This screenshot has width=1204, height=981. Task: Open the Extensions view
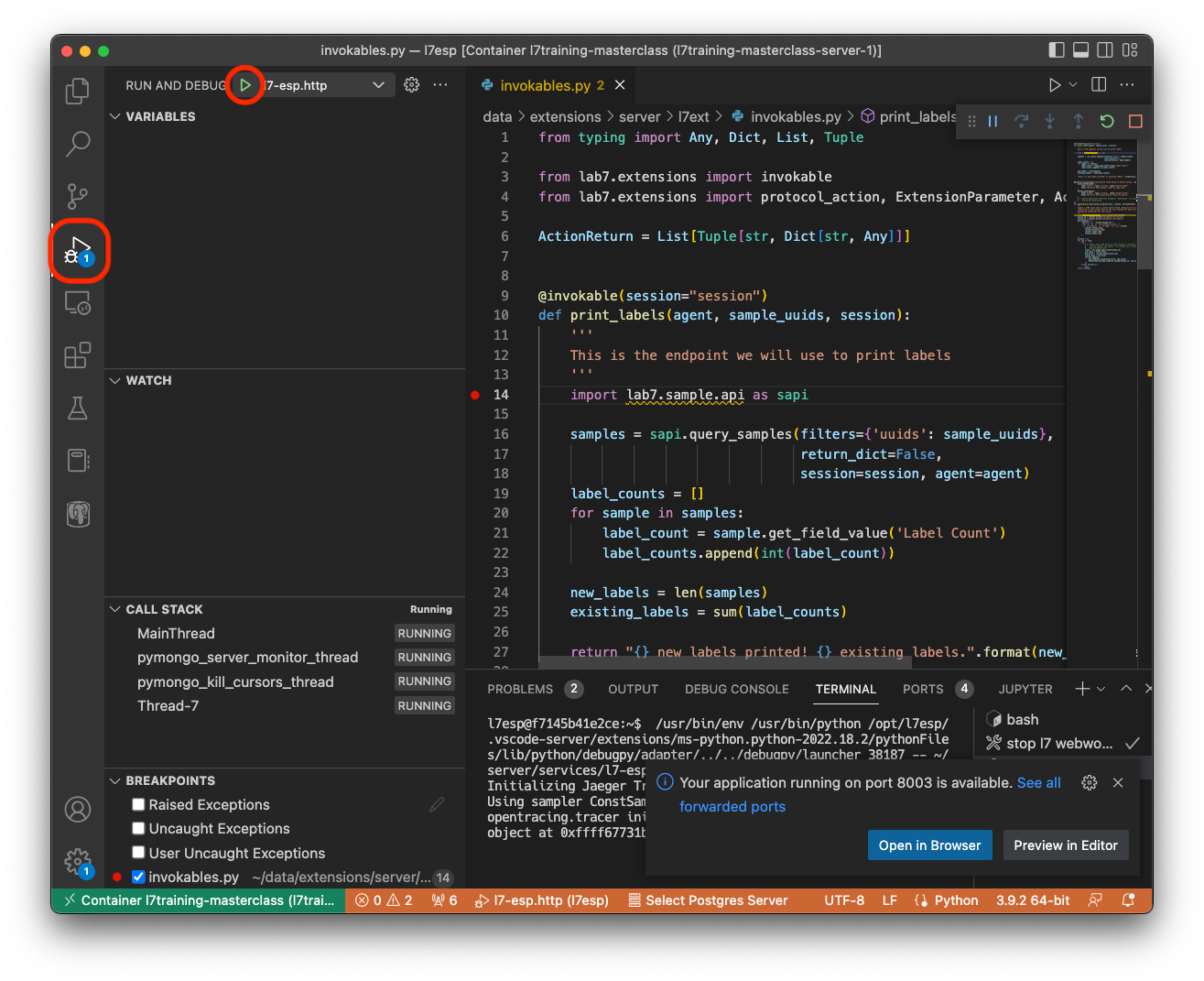point(78,354)
